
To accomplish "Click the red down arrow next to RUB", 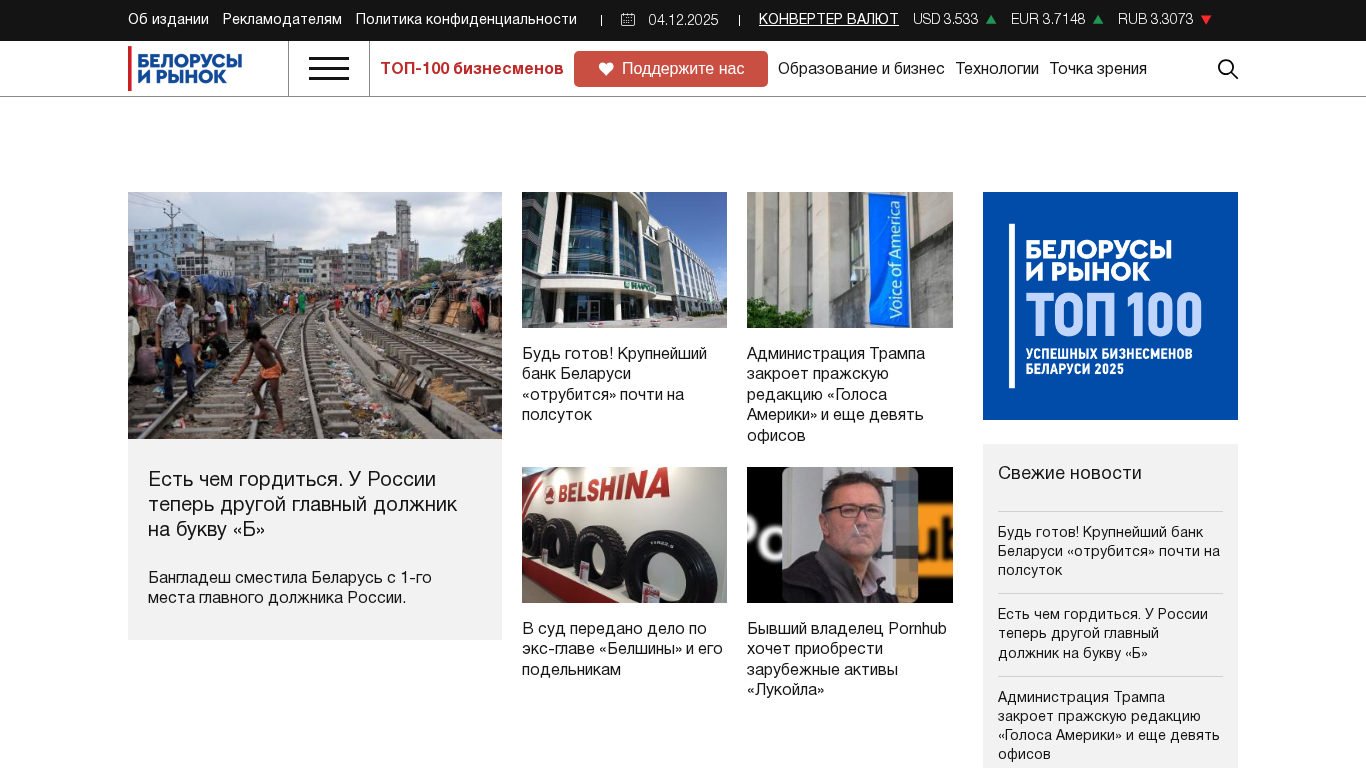I will coord(1206,19).
